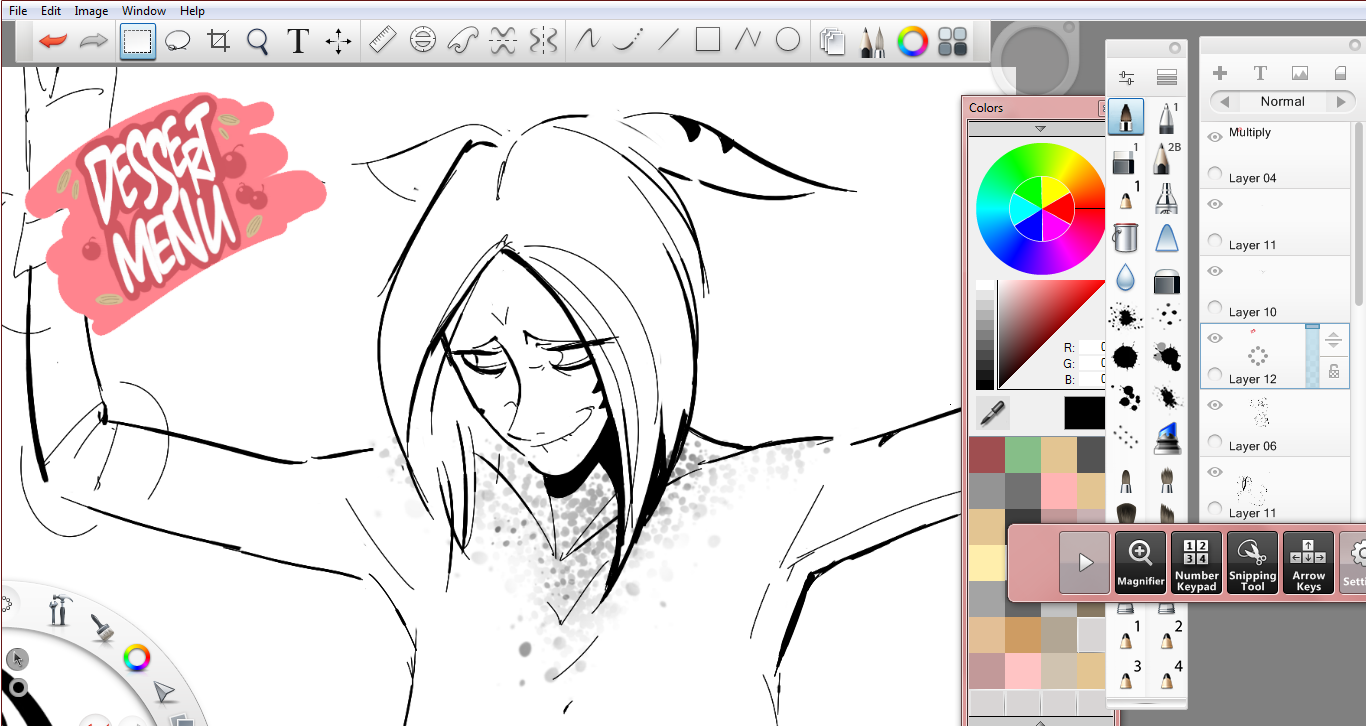This screenshot has height=726, width=1366.
Task: Add a new layer with plus icon
Action: coord(1220,73)
